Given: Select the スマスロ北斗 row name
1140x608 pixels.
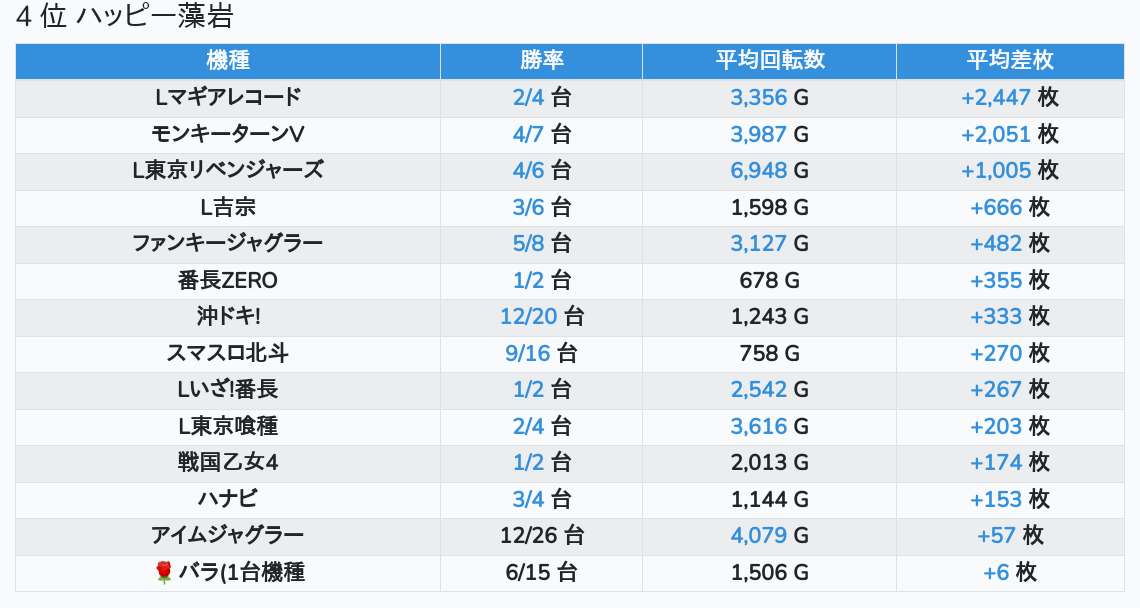Looking at the screenshot, I should [228, 354].
